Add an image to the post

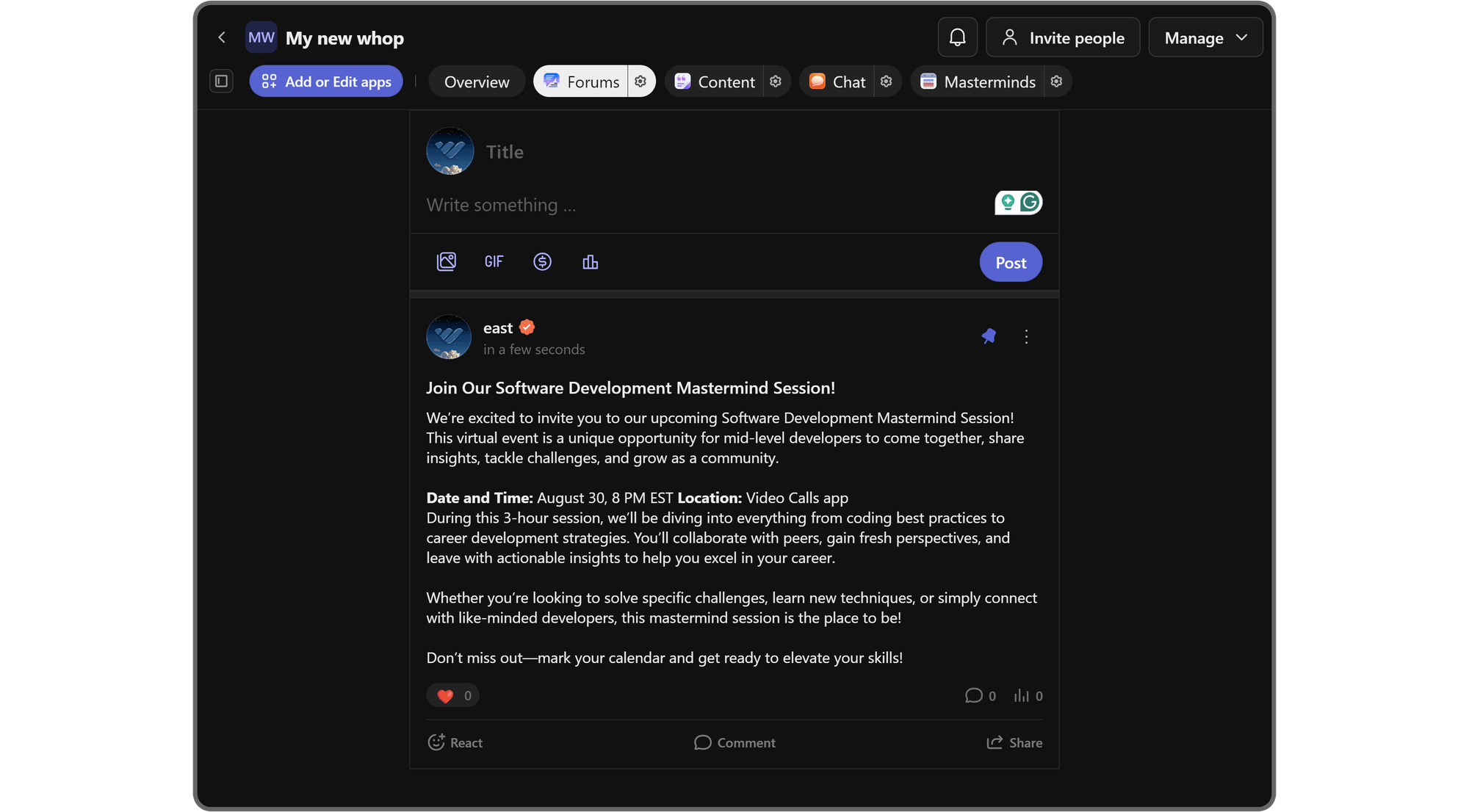pos(447,262)
